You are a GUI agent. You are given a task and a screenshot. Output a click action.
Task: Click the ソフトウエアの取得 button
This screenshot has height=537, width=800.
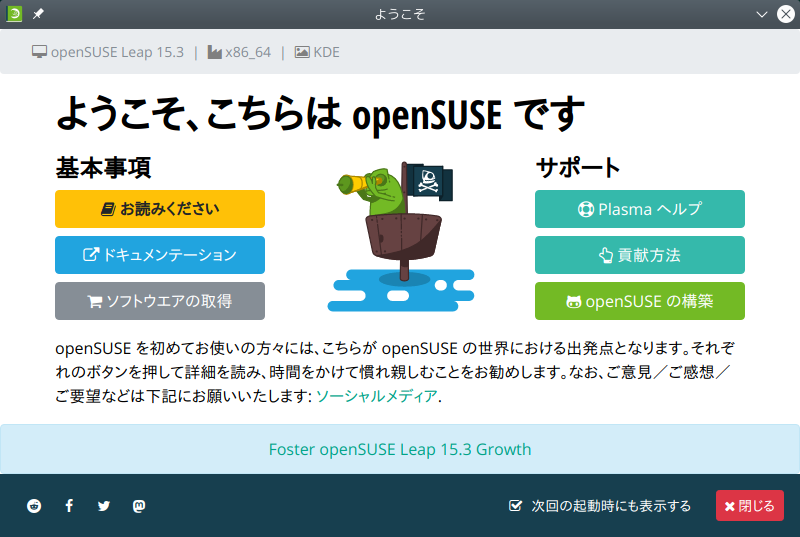[x=160, y=301]
